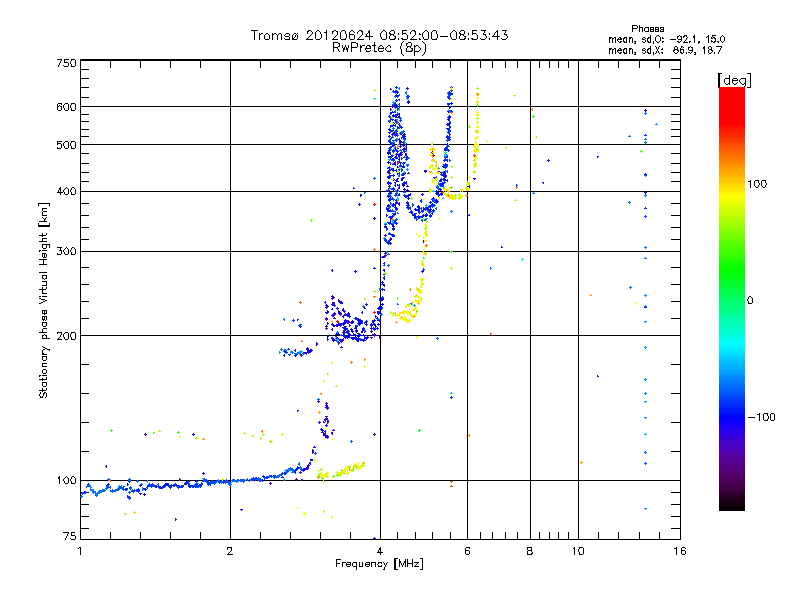The height and width of the screenshot is (600, 800).
Task: Click the y-axis tick '600'
Action: coord(66,107)
